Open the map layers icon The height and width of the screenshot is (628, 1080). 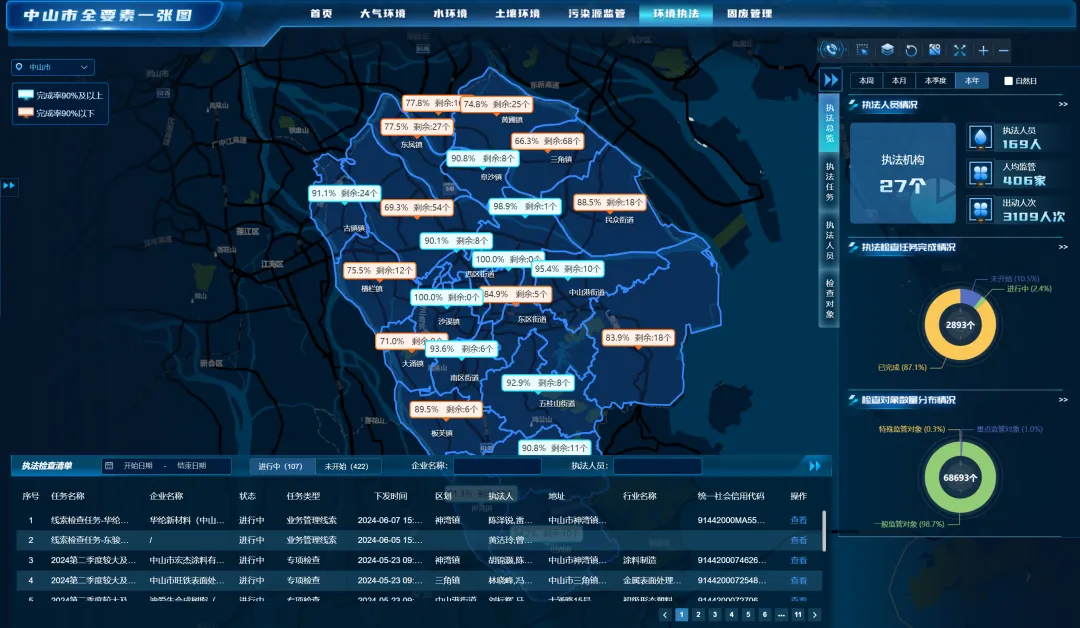(887, 50)
